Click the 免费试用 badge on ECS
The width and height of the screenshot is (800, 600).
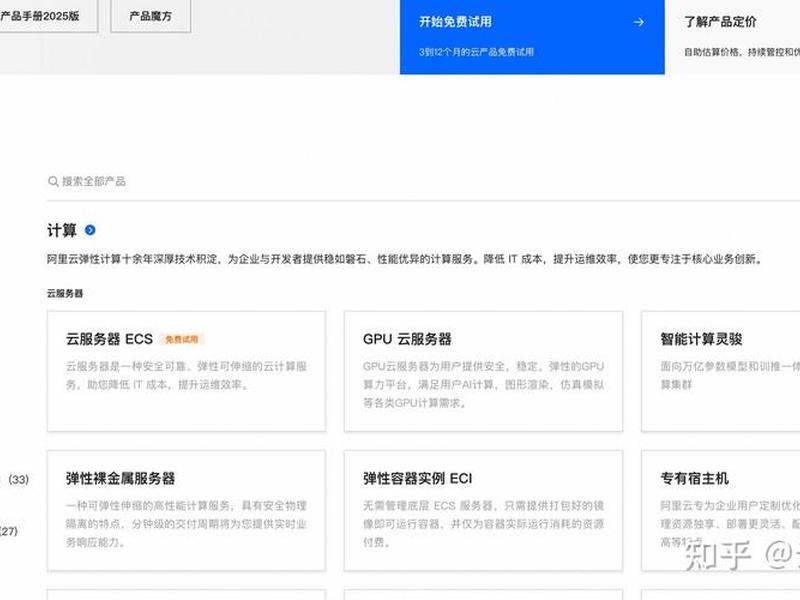(x=182, y=339)
